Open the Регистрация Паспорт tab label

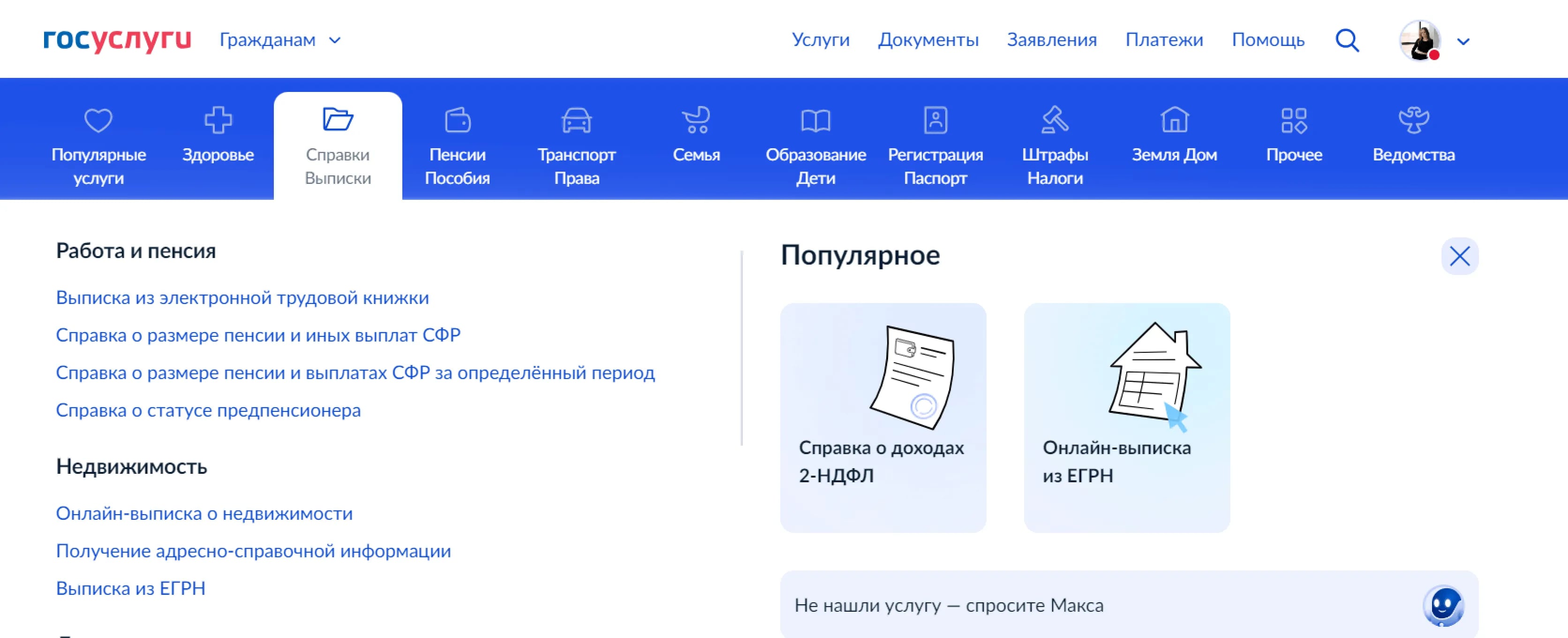[935, 166]
